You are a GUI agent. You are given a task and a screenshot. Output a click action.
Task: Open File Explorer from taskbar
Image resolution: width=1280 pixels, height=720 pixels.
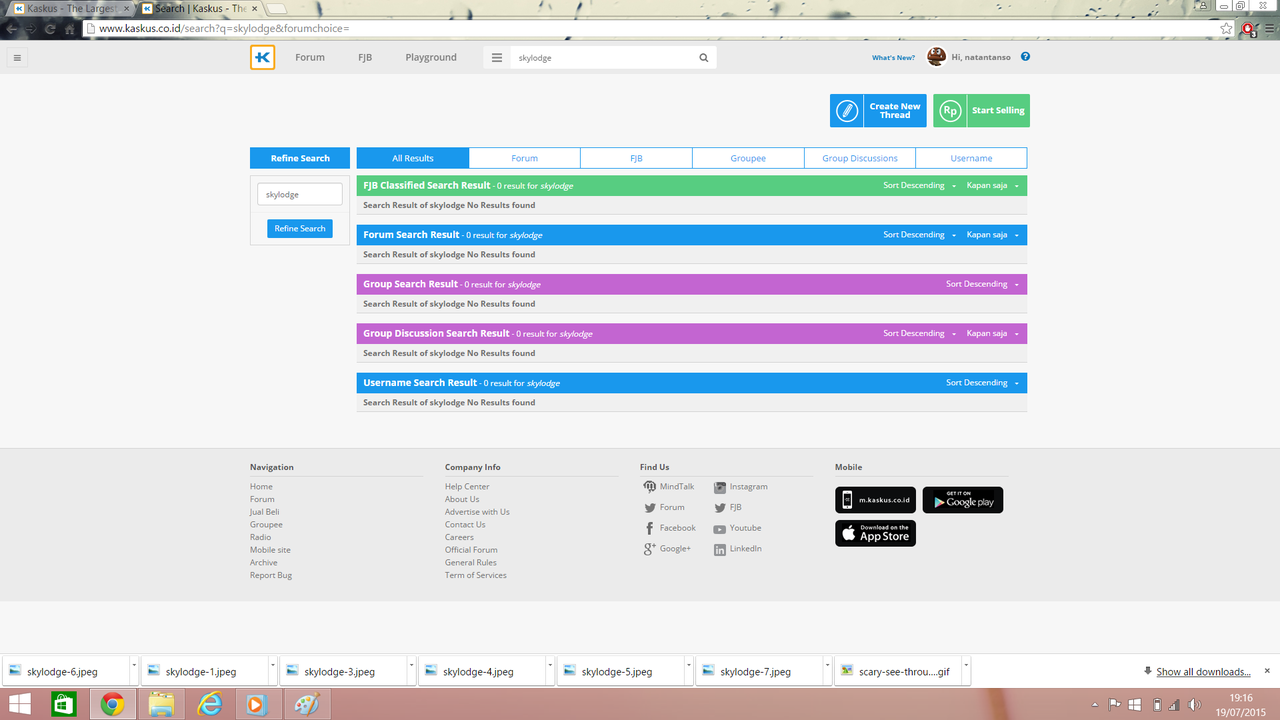161,704
